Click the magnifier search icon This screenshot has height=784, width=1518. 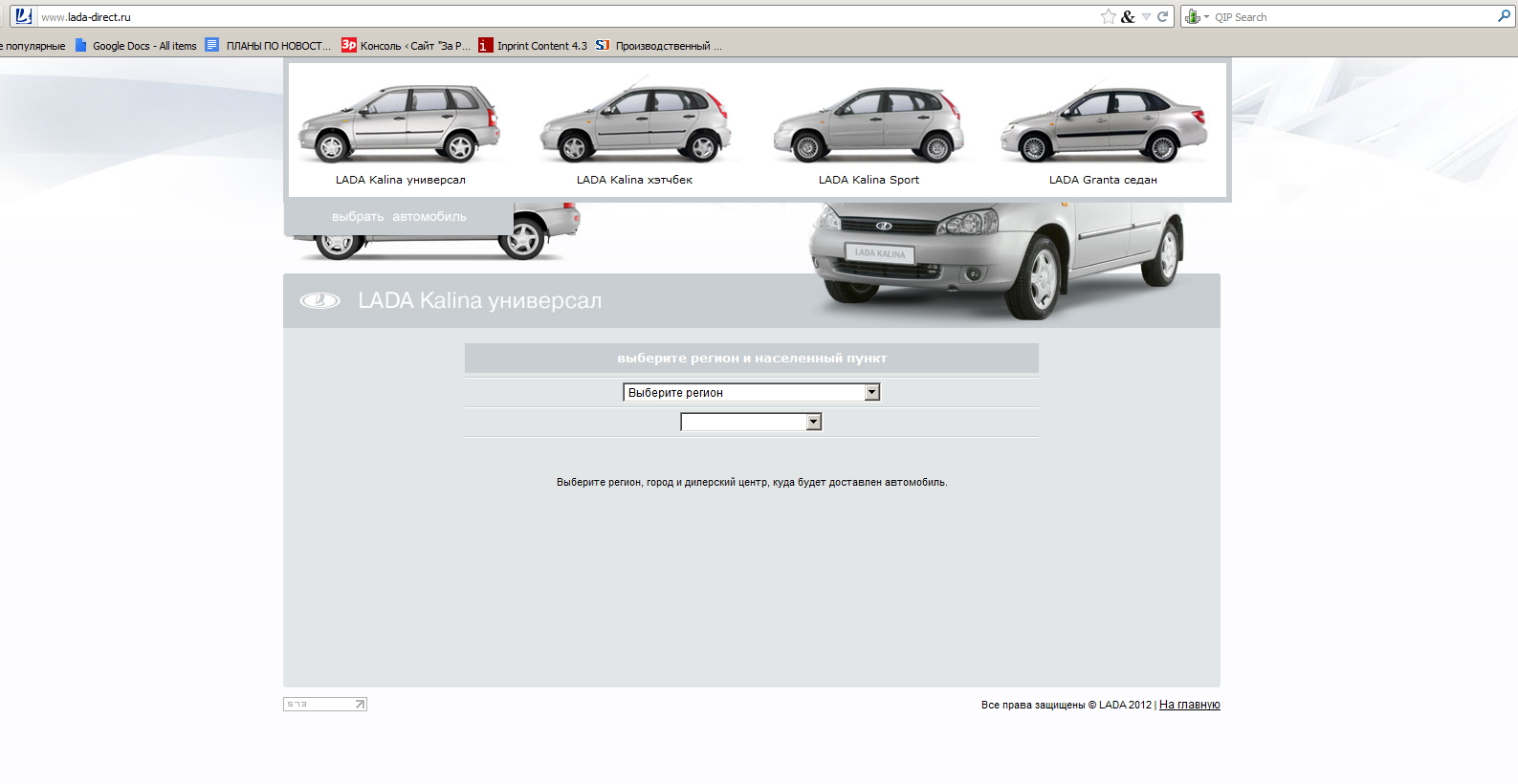pos(1504,16)
